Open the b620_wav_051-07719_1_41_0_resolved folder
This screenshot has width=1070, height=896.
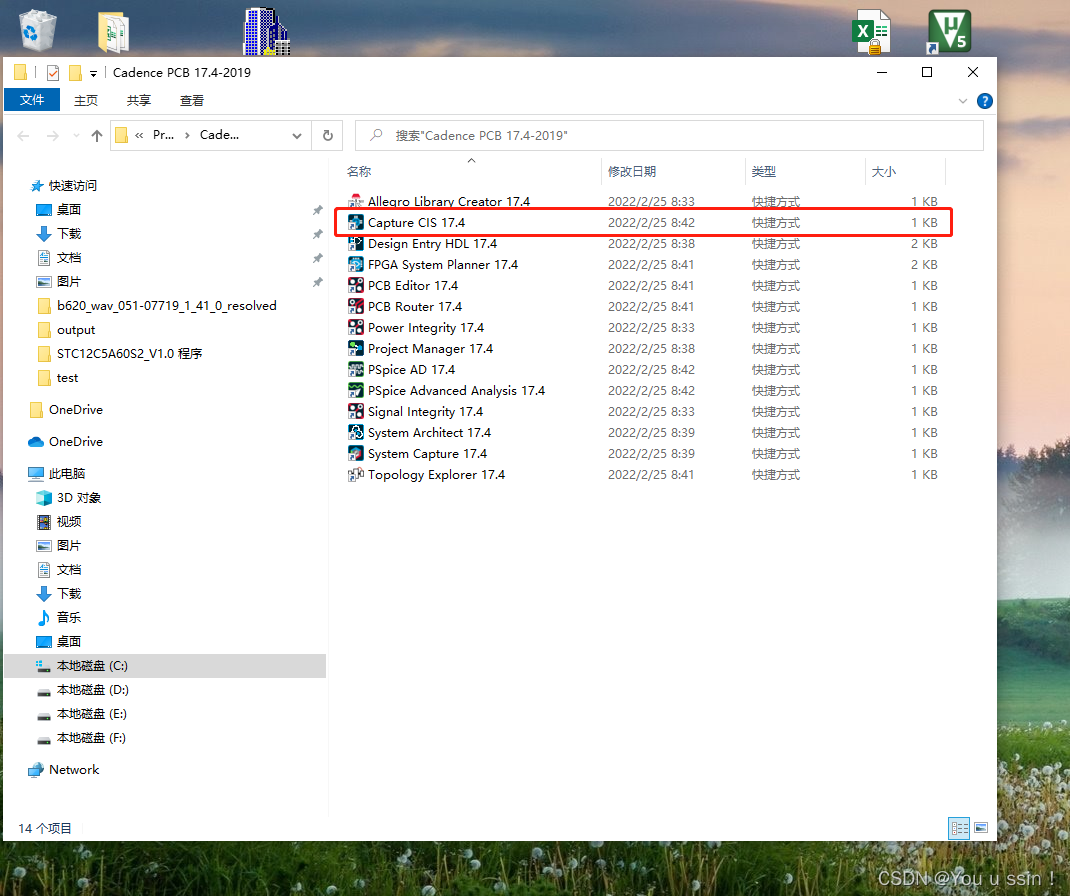[167, 306]
